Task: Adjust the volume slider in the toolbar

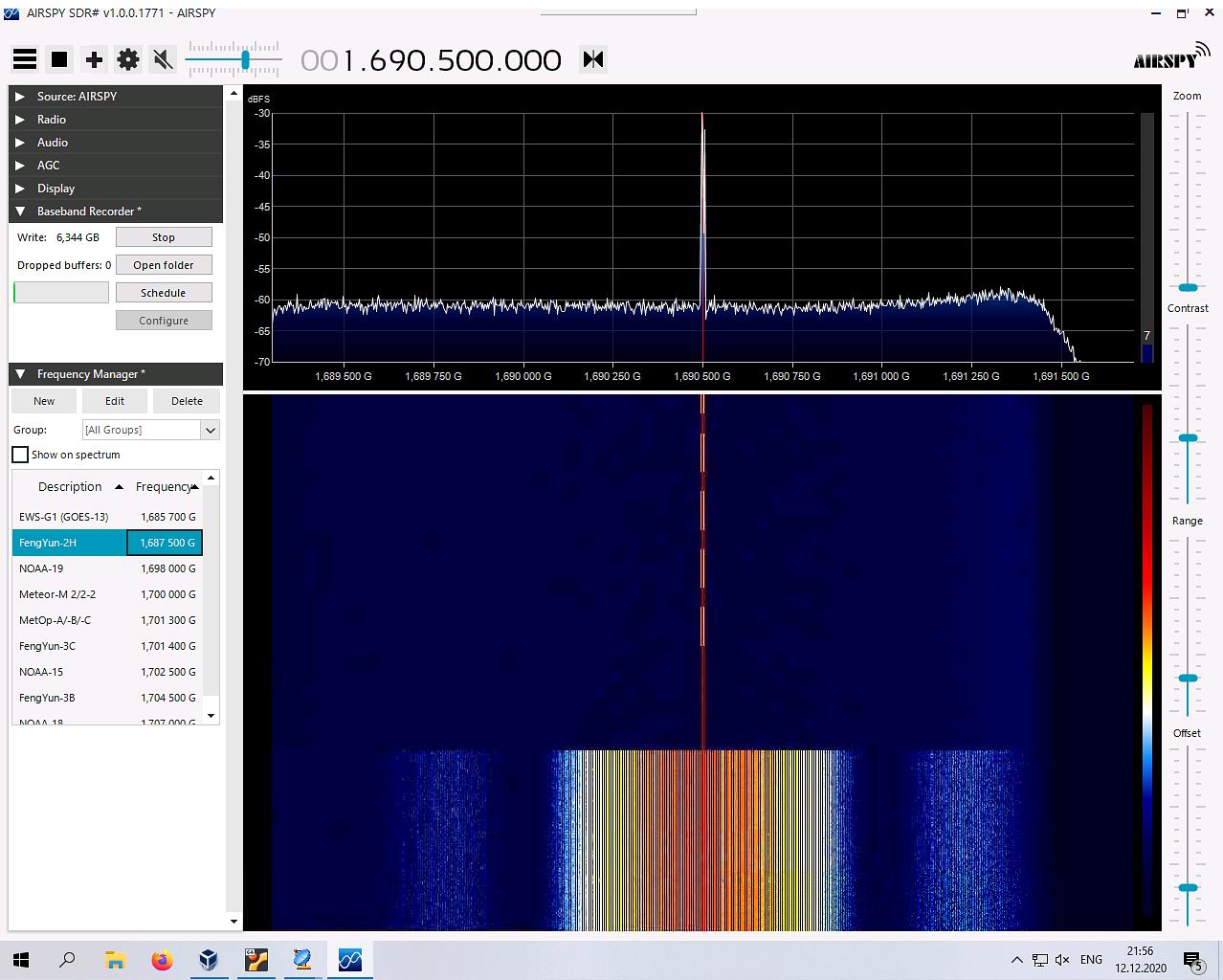Action: click(245, 60)
